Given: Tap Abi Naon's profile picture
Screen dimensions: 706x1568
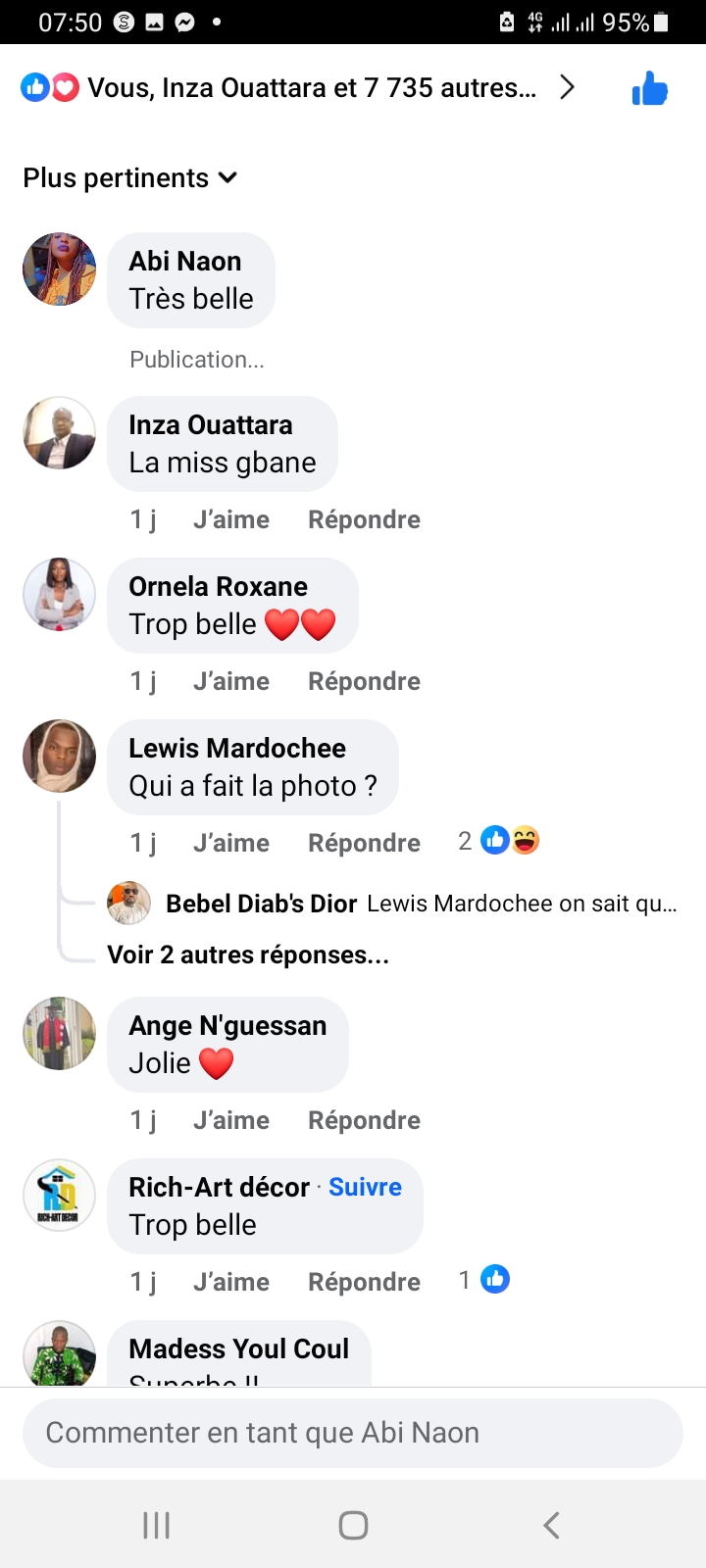Looking at the screenshot, I should (x=60, y=269).
